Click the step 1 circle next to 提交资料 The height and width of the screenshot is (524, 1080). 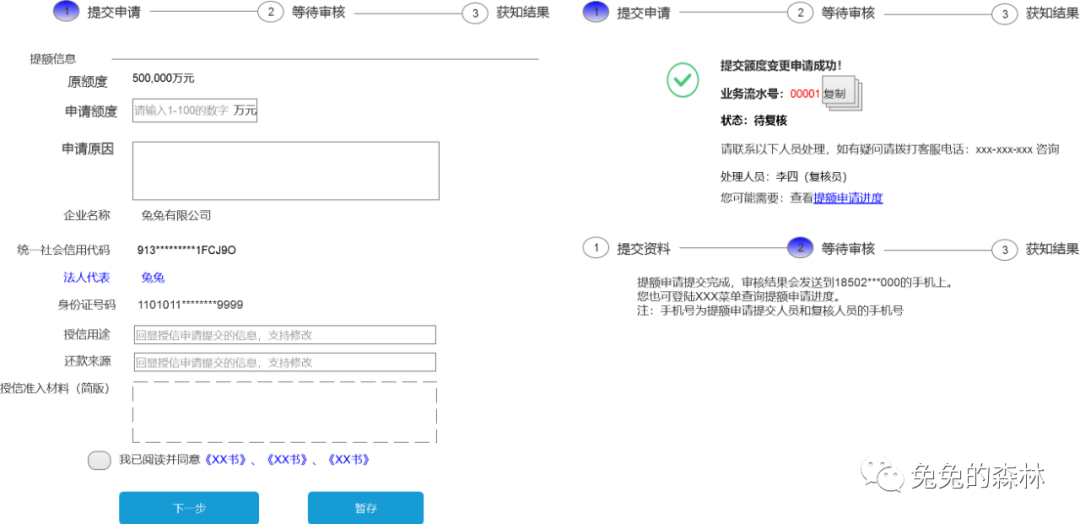[x=596, y=248]
